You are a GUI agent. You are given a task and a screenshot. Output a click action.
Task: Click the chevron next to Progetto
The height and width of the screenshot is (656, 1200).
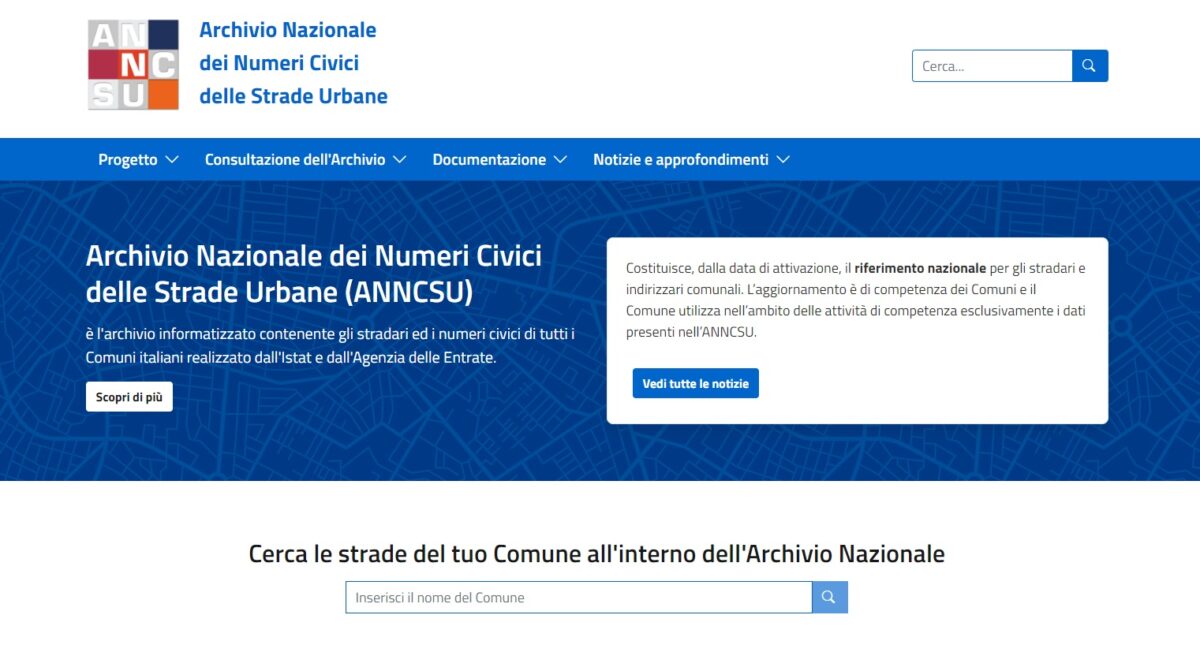[172, 160]
